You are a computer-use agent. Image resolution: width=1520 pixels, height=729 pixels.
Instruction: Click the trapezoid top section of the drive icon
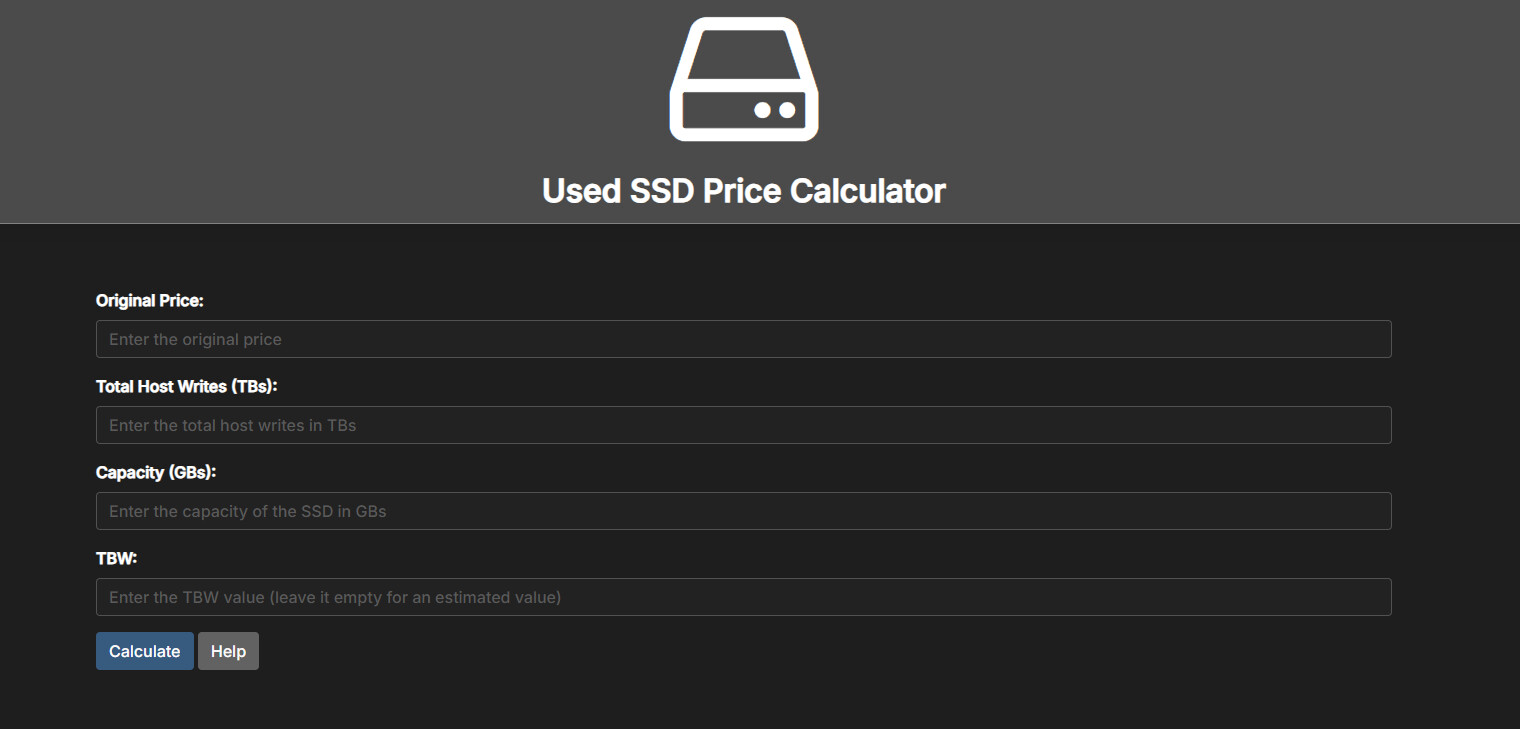pos(744,52)
